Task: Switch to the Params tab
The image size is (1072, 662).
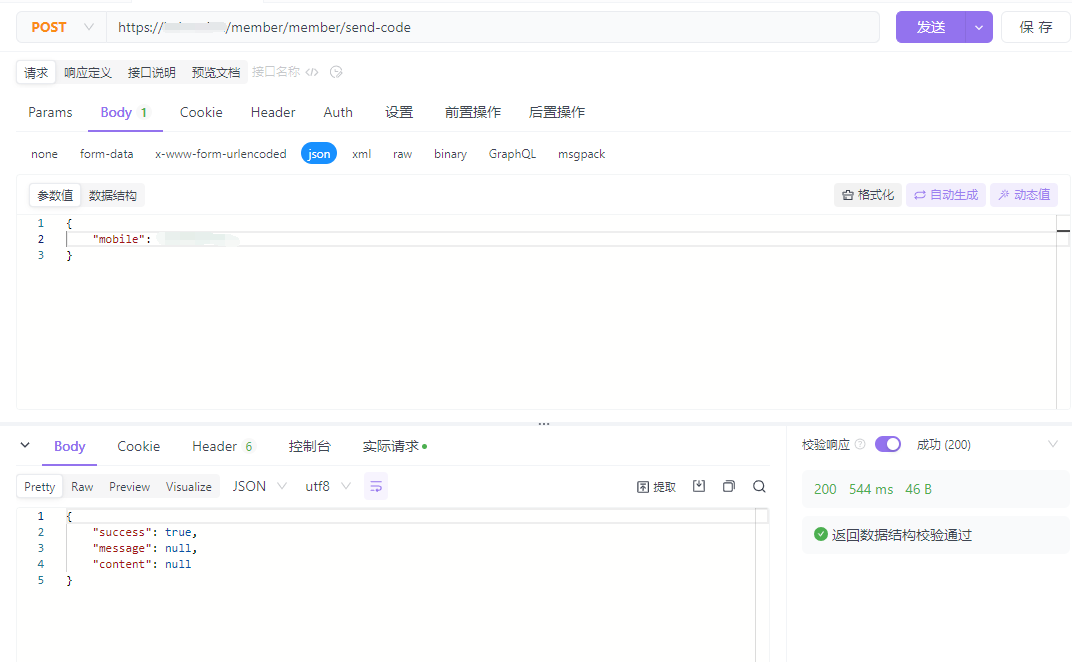Action: (50, 112)
